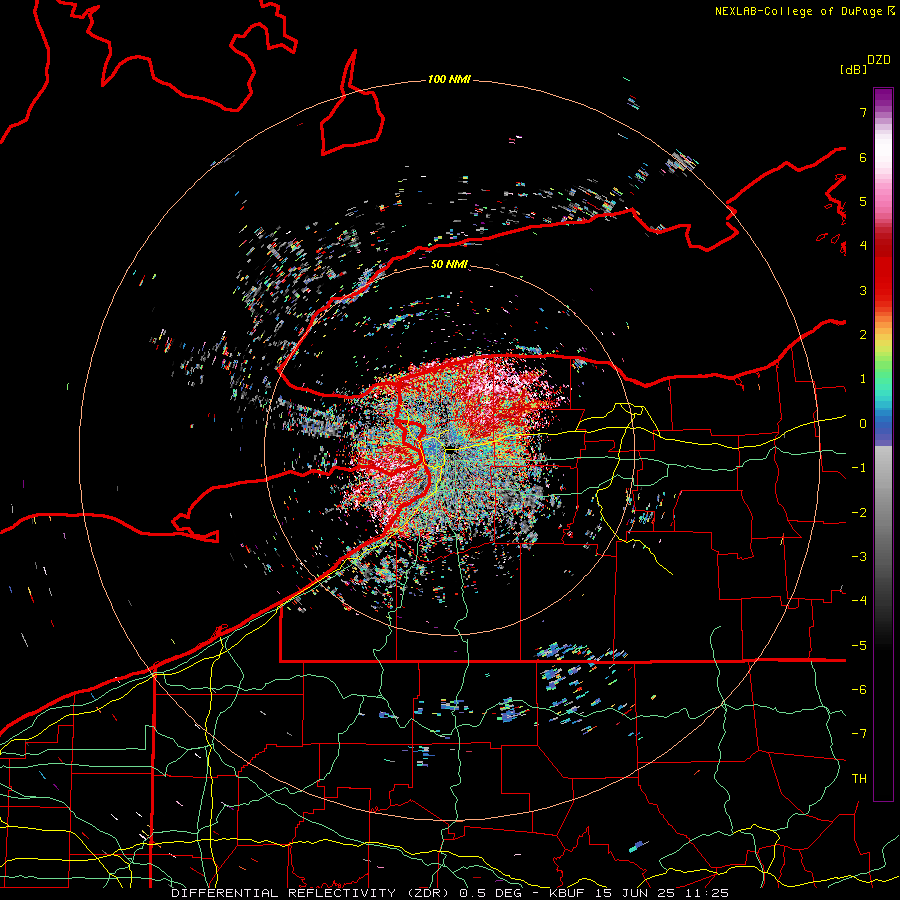
Task: Click the '100 NMI' range ring label
Action: (449, 79)
